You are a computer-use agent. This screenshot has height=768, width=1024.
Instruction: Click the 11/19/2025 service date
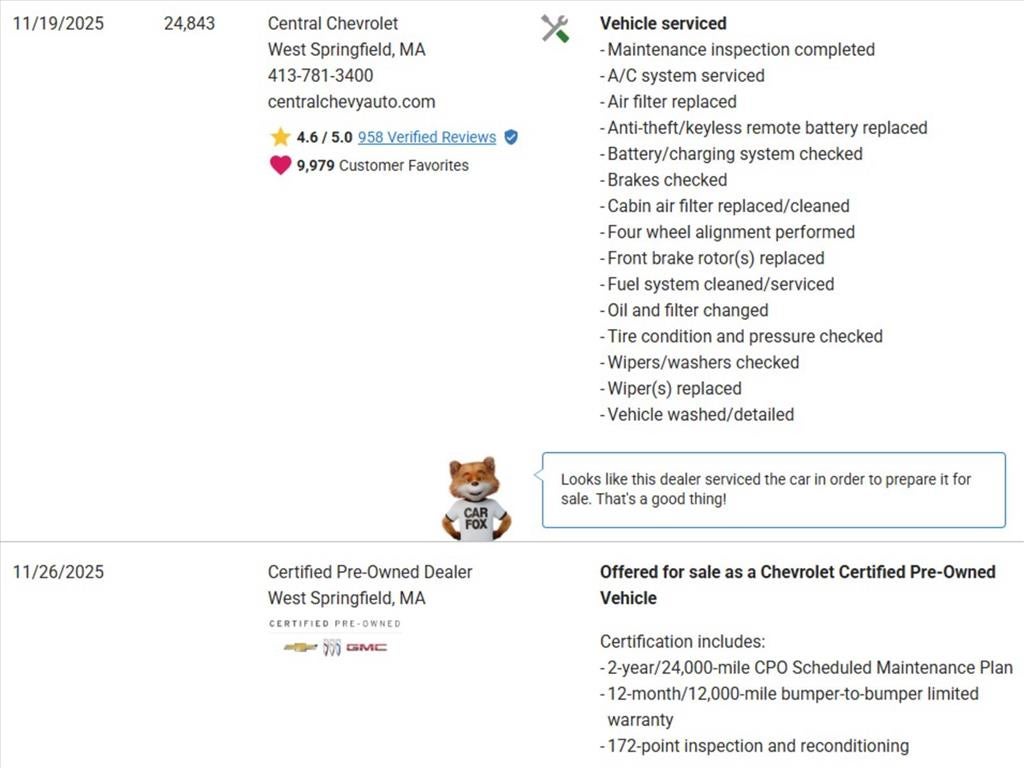(x=58, y=23)
